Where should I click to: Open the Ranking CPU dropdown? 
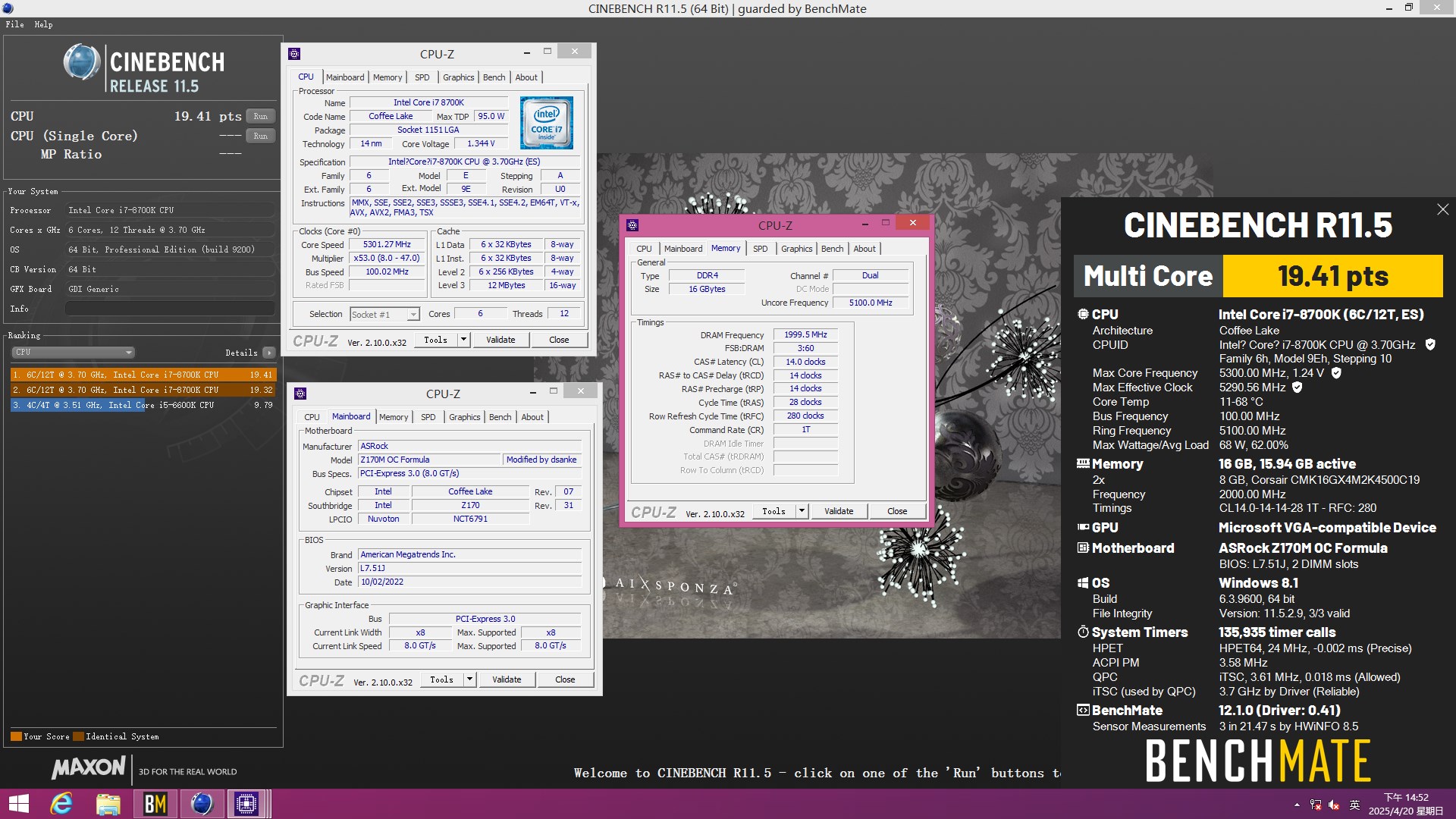(x=74, y=353)
